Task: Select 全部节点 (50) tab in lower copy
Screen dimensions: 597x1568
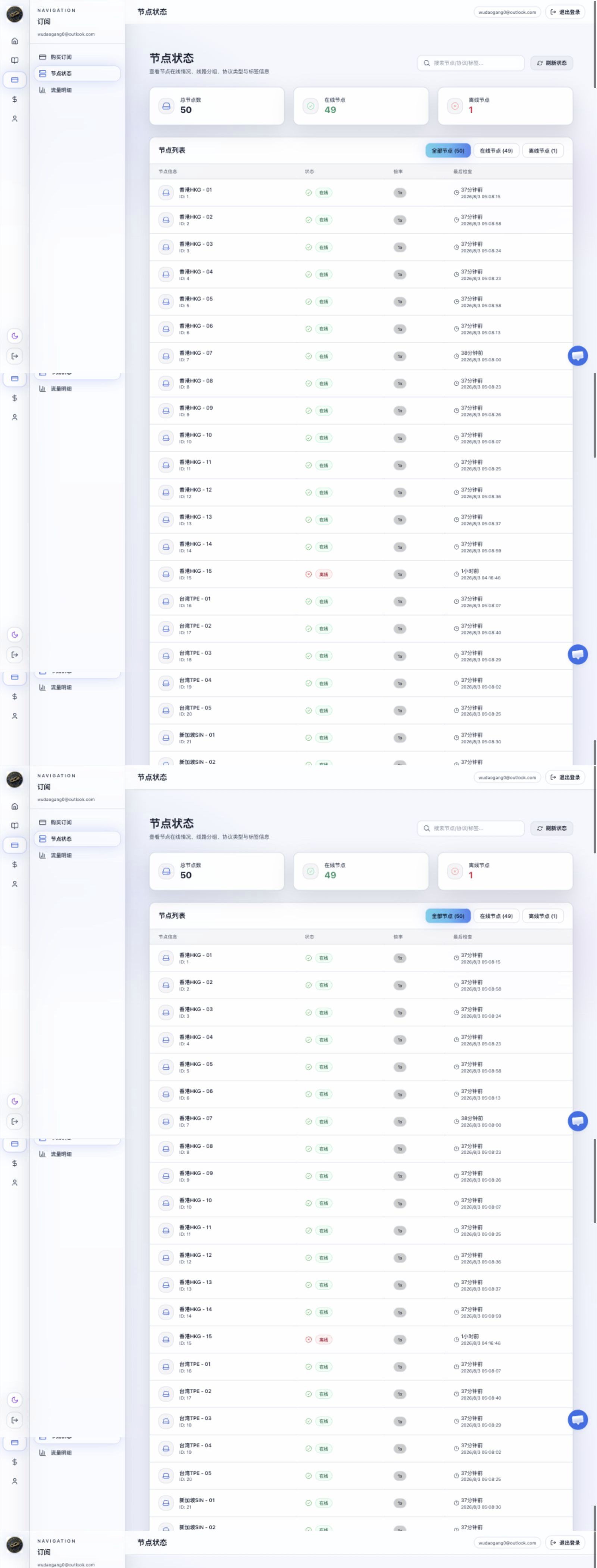Action: (448, 915)
